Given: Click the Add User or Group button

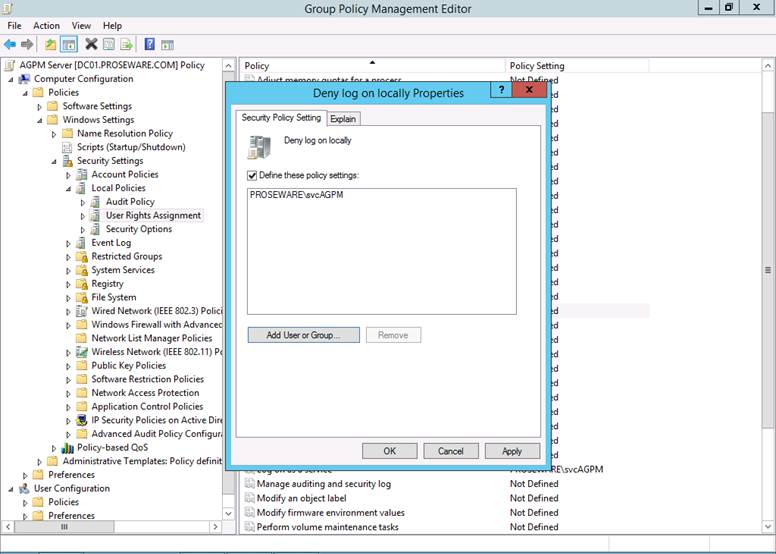Looking at the screenshot, I should (304, 335).
